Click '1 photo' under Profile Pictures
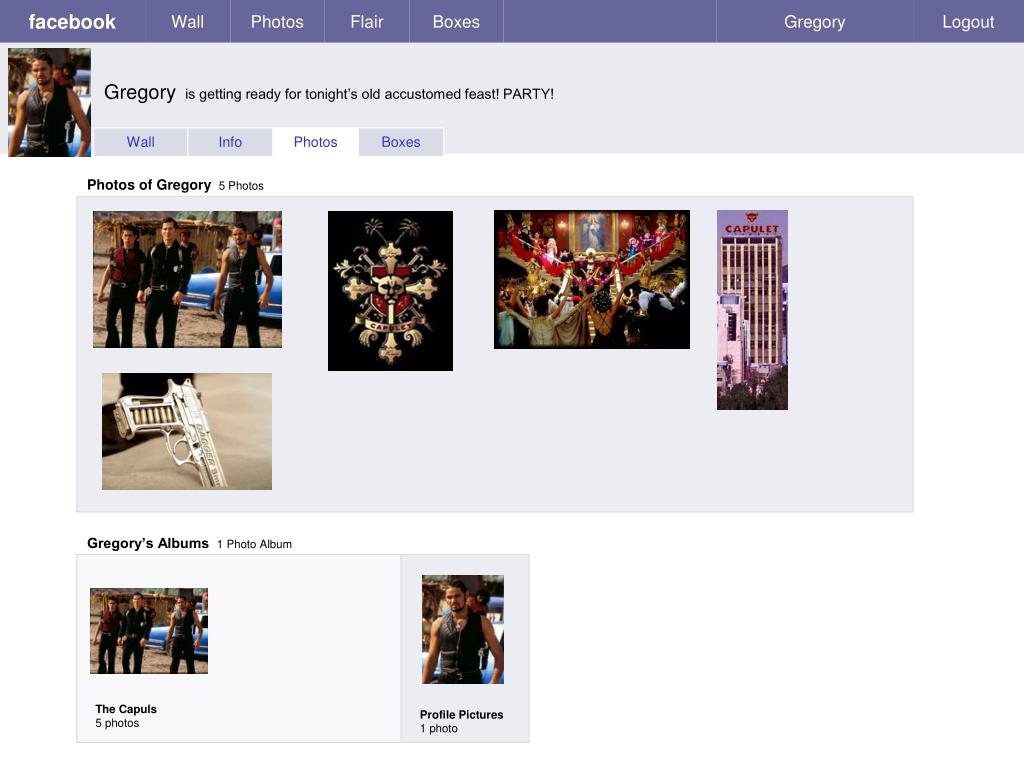The width and height of the screenshot is (1024, 768). 439,728
